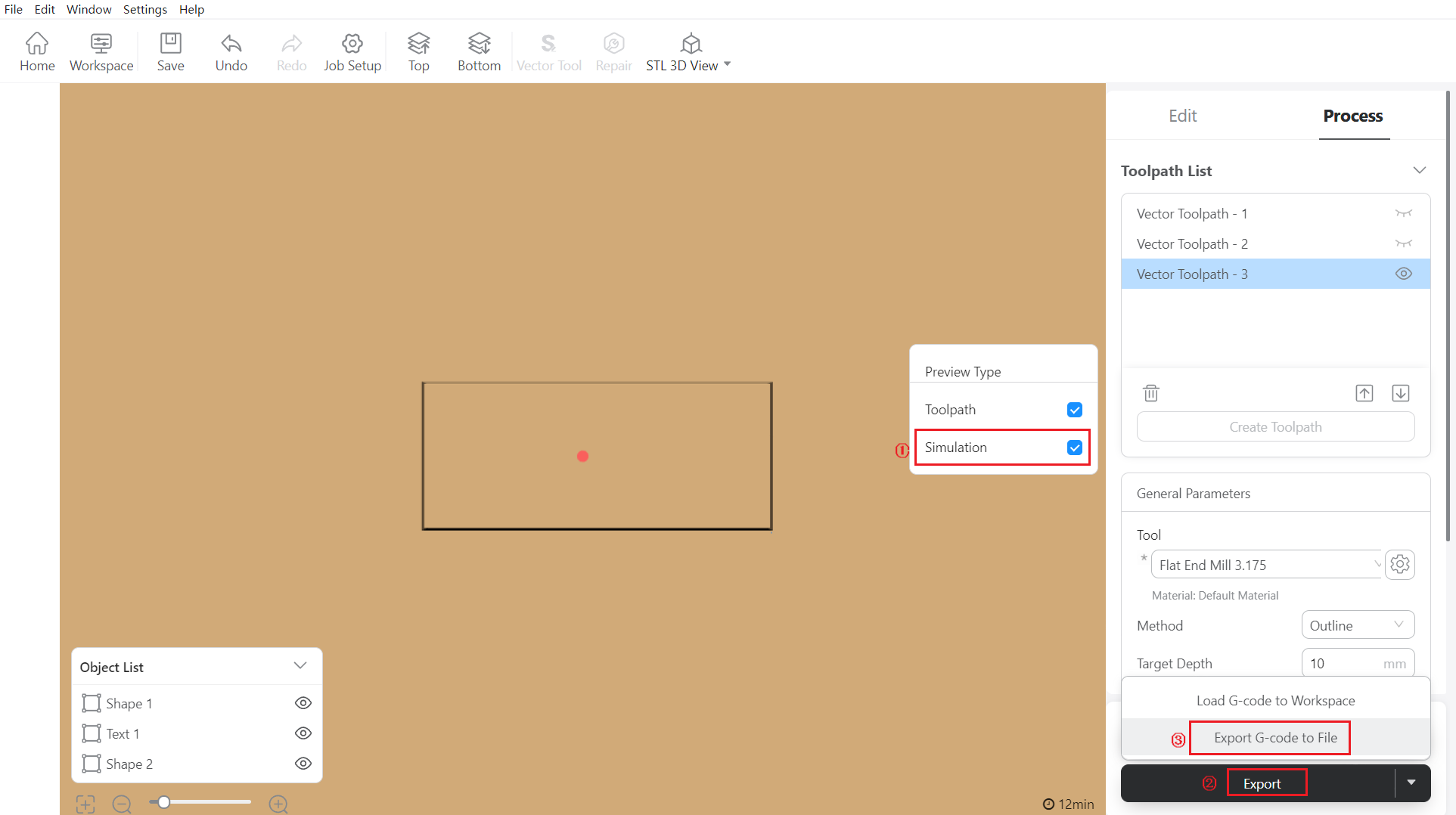Expand the Export button dropdown arrow
This screenshot has height=815, width=1456.
coord(1411,782)
